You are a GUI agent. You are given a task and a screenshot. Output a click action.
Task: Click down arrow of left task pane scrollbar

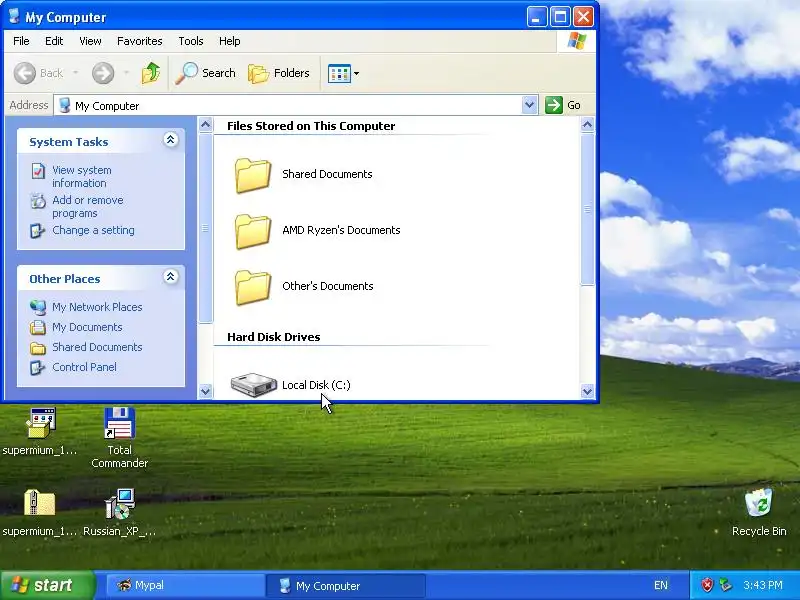(x=205, y=391)
